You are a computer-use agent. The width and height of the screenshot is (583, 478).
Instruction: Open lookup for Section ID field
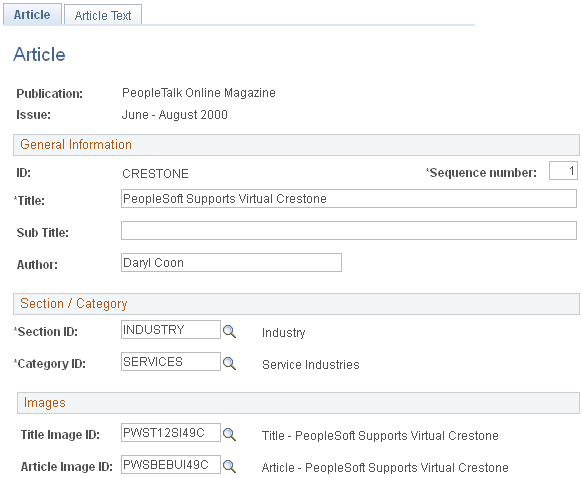pyautogui.click(x=229, y=331)
